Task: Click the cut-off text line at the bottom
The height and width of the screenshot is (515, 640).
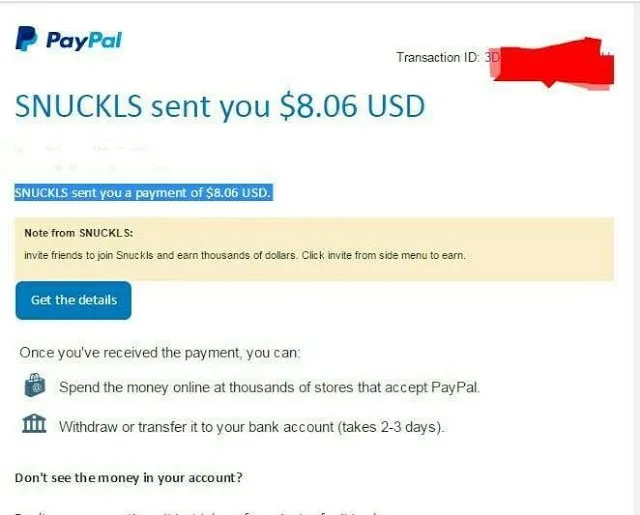Action: tap(200, 513)
